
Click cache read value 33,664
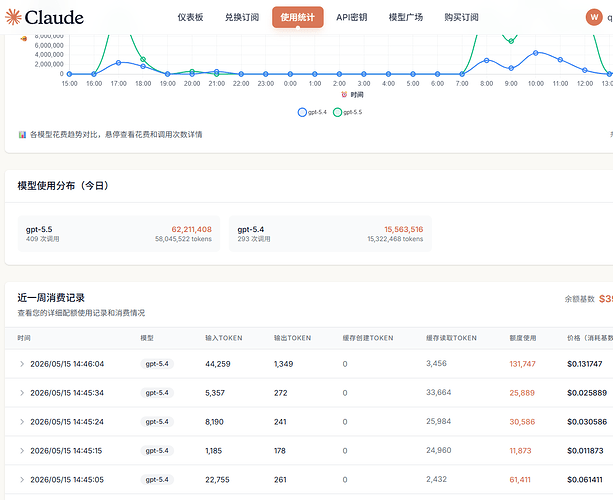[x=439, y=392]
